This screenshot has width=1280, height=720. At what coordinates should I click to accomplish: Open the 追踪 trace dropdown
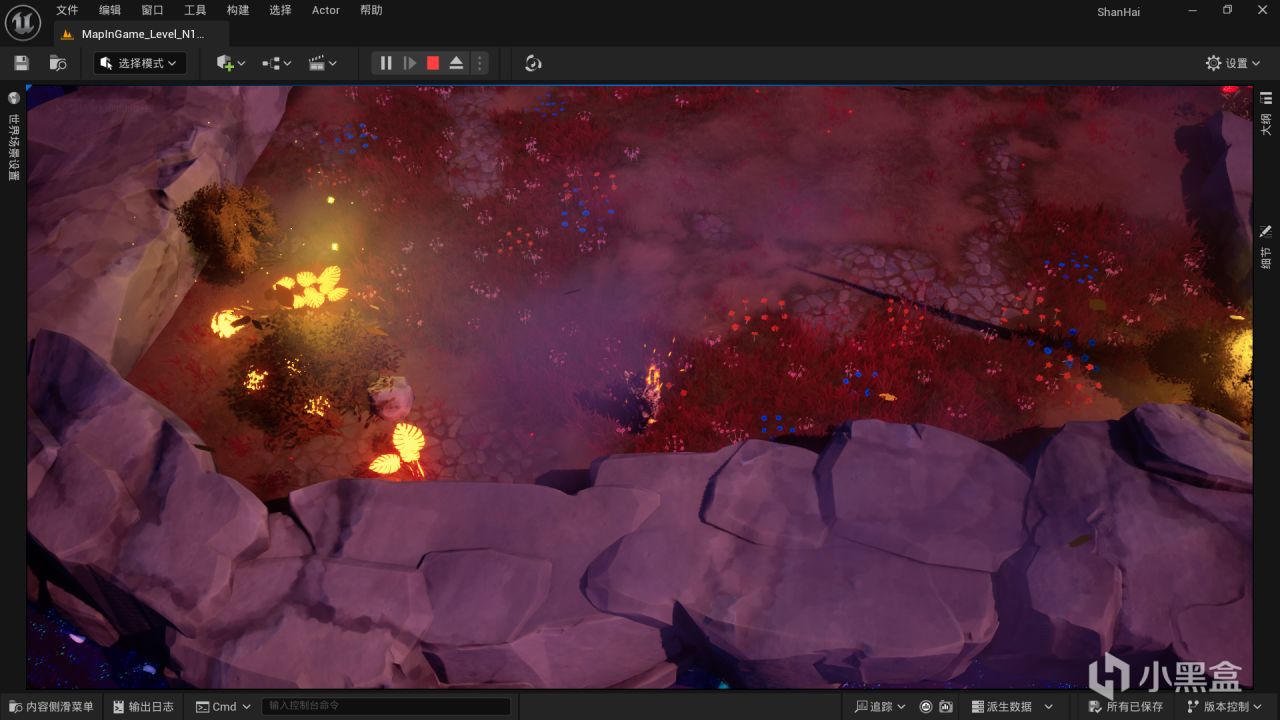(880, 707)
